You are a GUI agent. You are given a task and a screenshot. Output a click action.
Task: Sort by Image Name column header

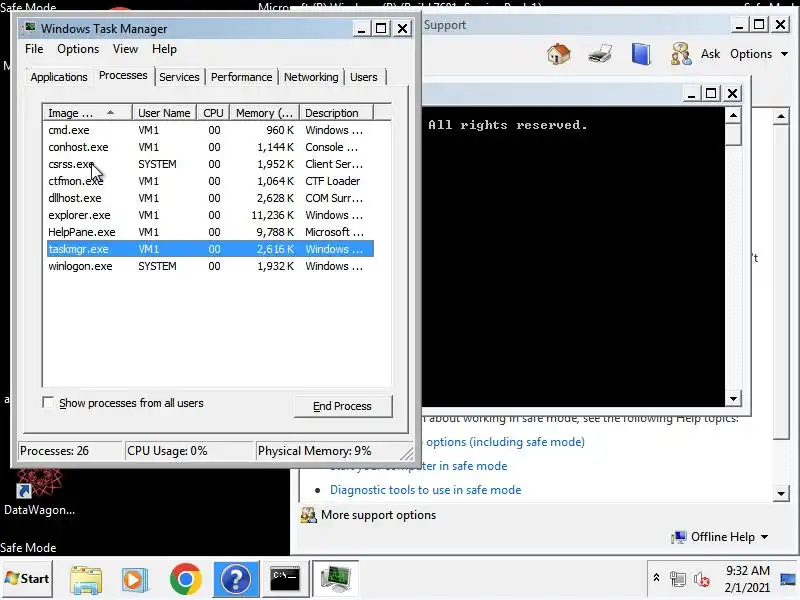(x=87, y=113)
